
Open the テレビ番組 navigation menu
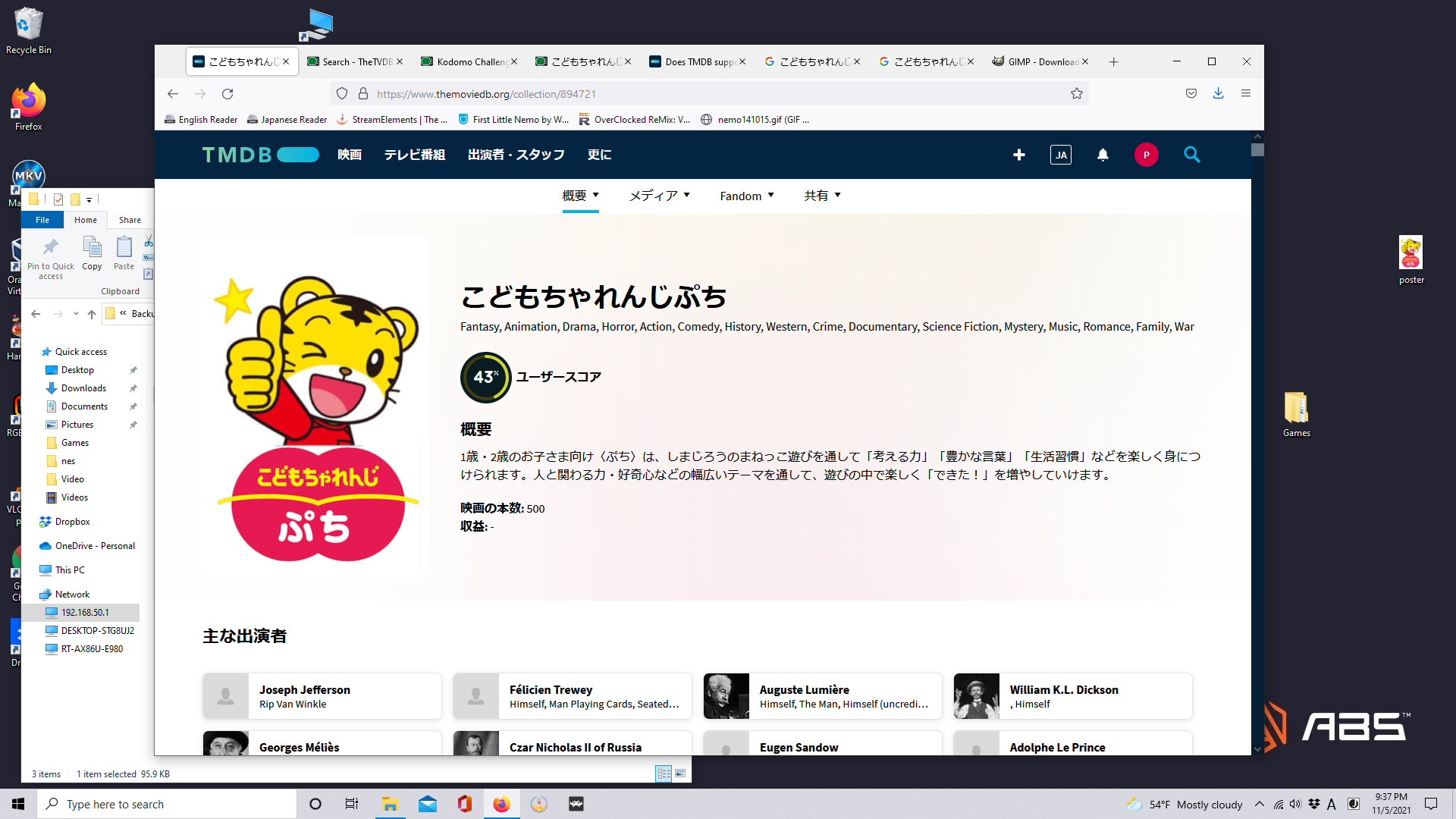tap(414, 155)
